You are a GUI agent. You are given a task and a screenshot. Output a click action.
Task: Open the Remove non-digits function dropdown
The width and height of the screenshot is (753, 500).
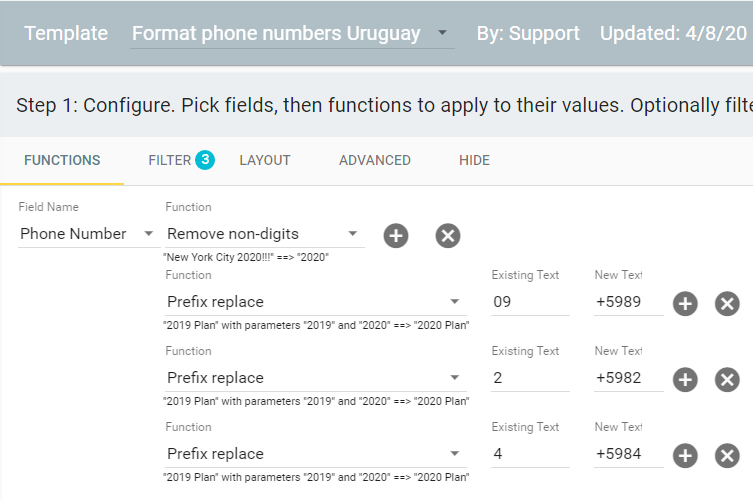tap(353, 234)
